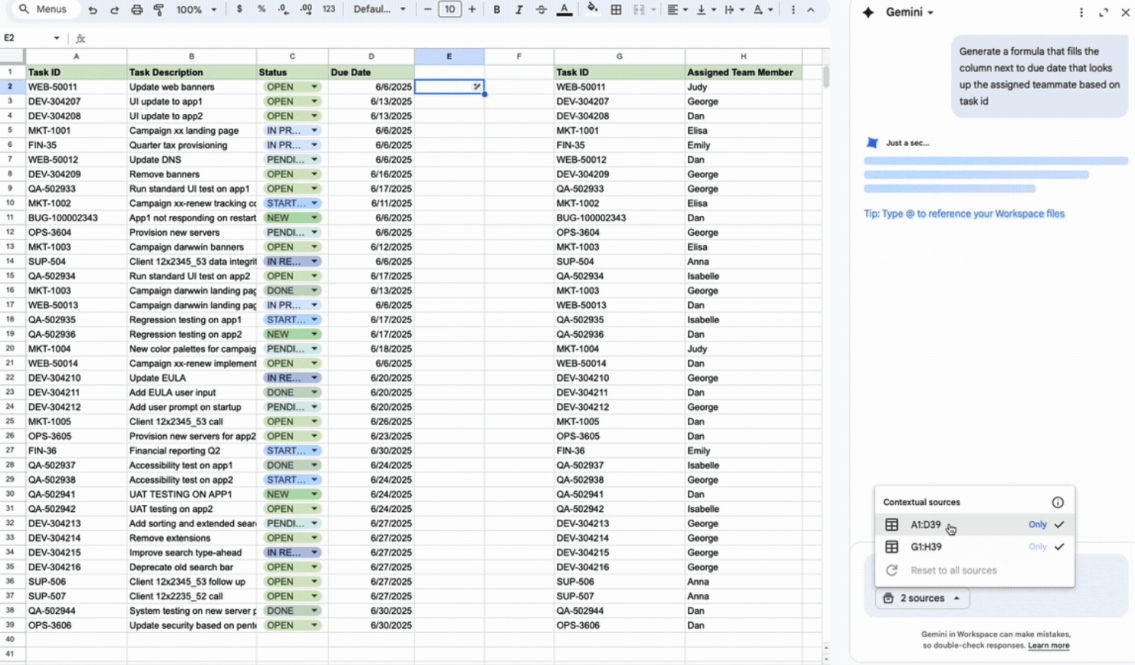Uncheck the G1:H39 source checkmark
The image size is (1135, 665).
pos(1059,547)
